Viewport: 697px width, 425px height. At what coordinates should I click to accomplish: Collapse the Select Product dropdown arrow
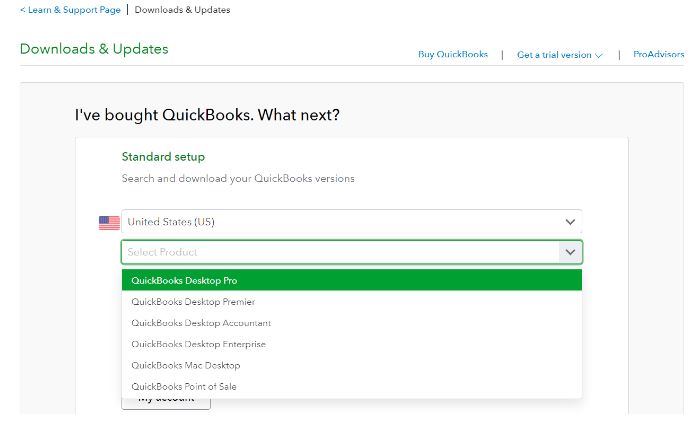[570, 252]
